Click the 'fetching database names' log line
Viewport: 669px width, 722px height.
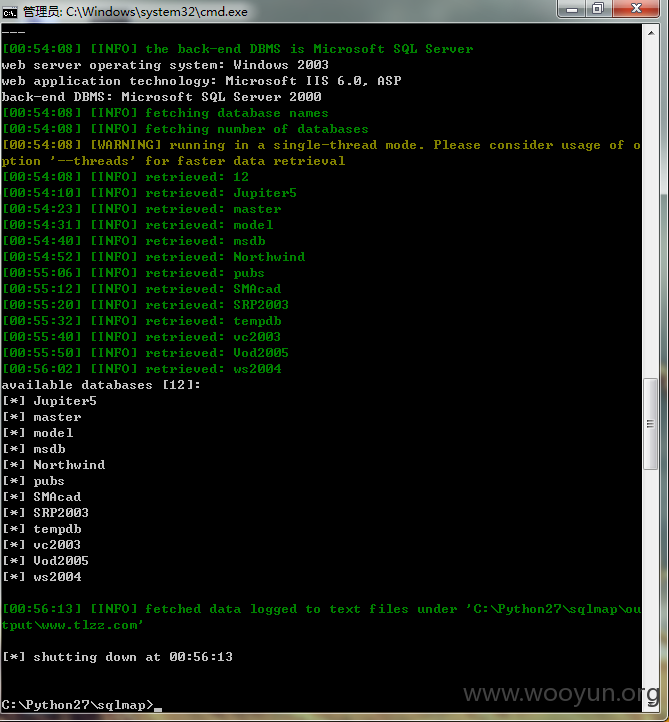pyautogui.click(x=165, y=113)
